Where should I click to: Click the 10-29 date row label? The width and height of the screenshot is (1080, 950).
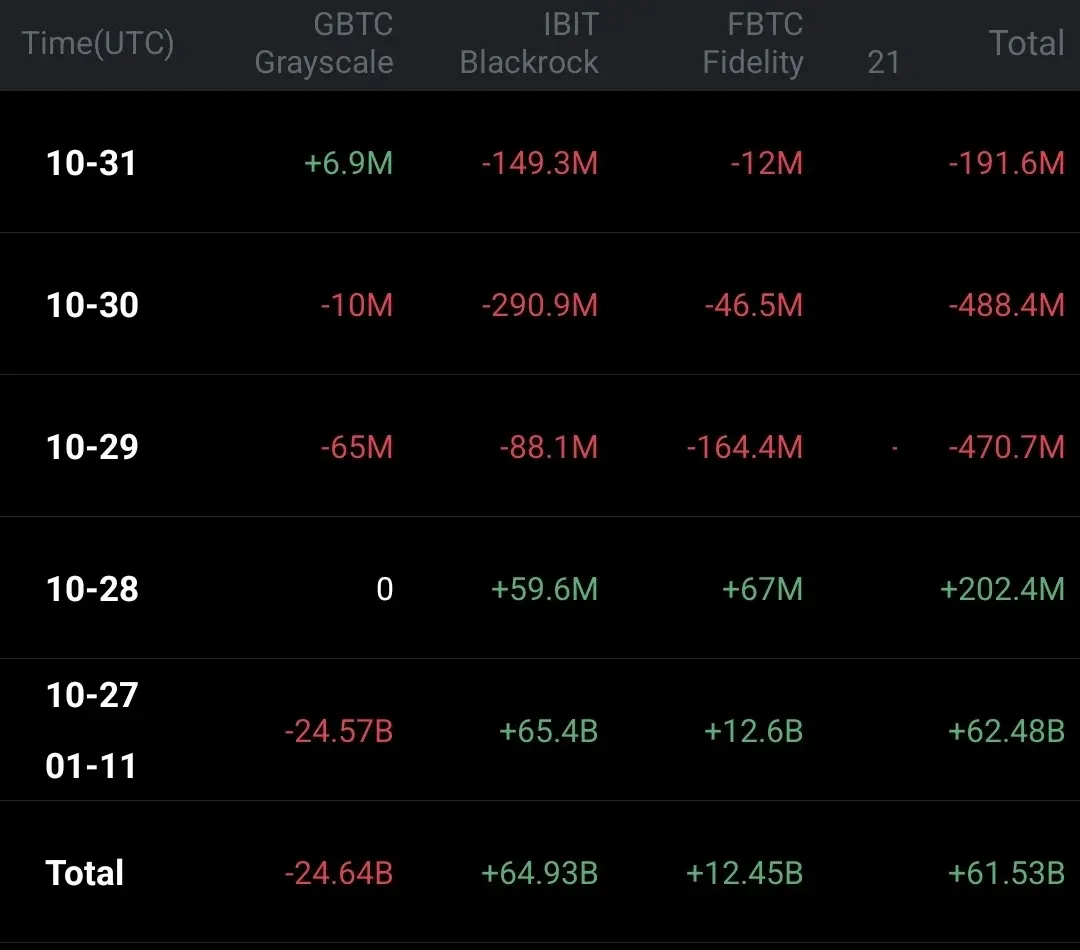92,447
